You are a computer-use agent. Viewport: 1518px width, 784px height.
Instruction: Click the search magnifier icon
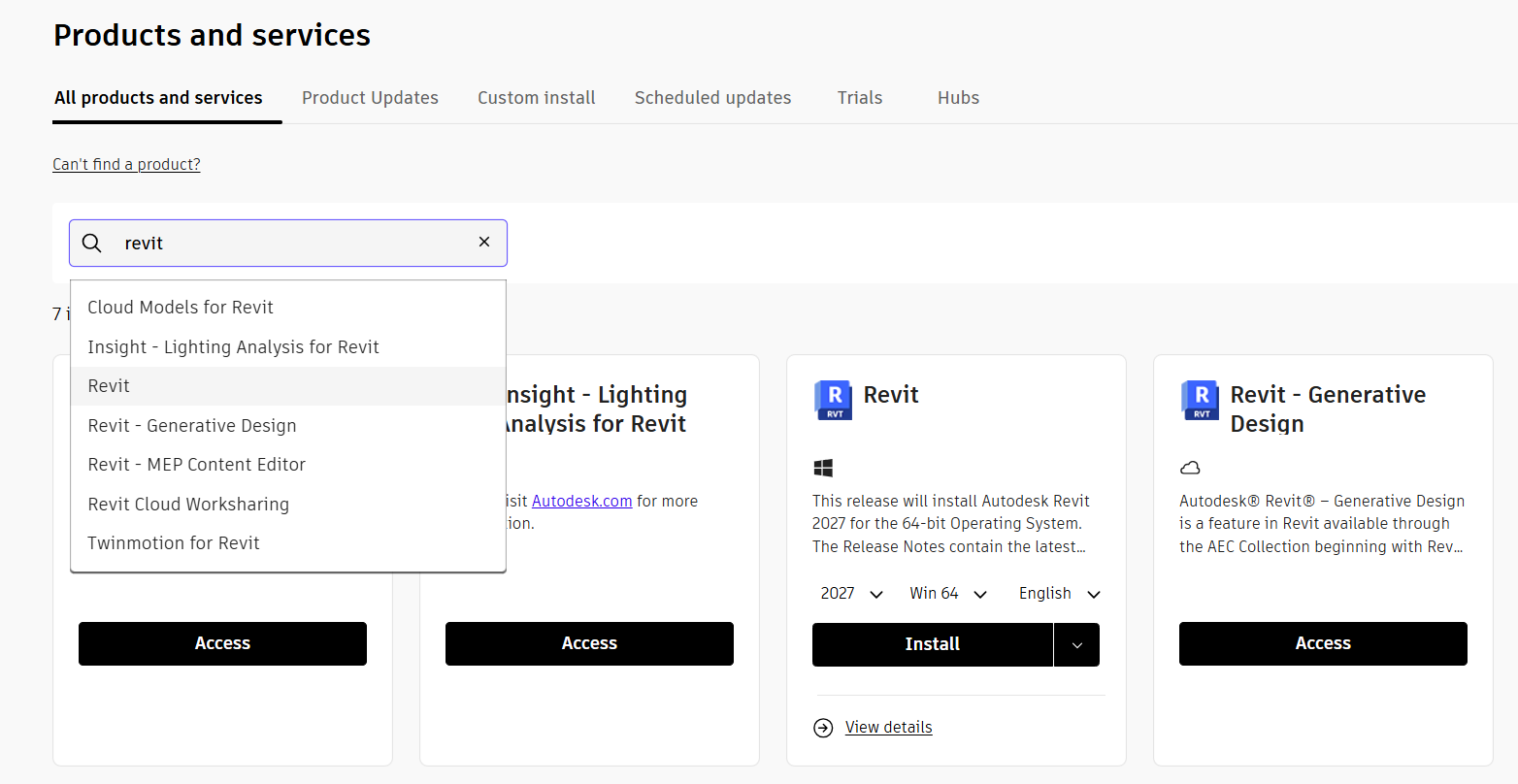(91, 243)
